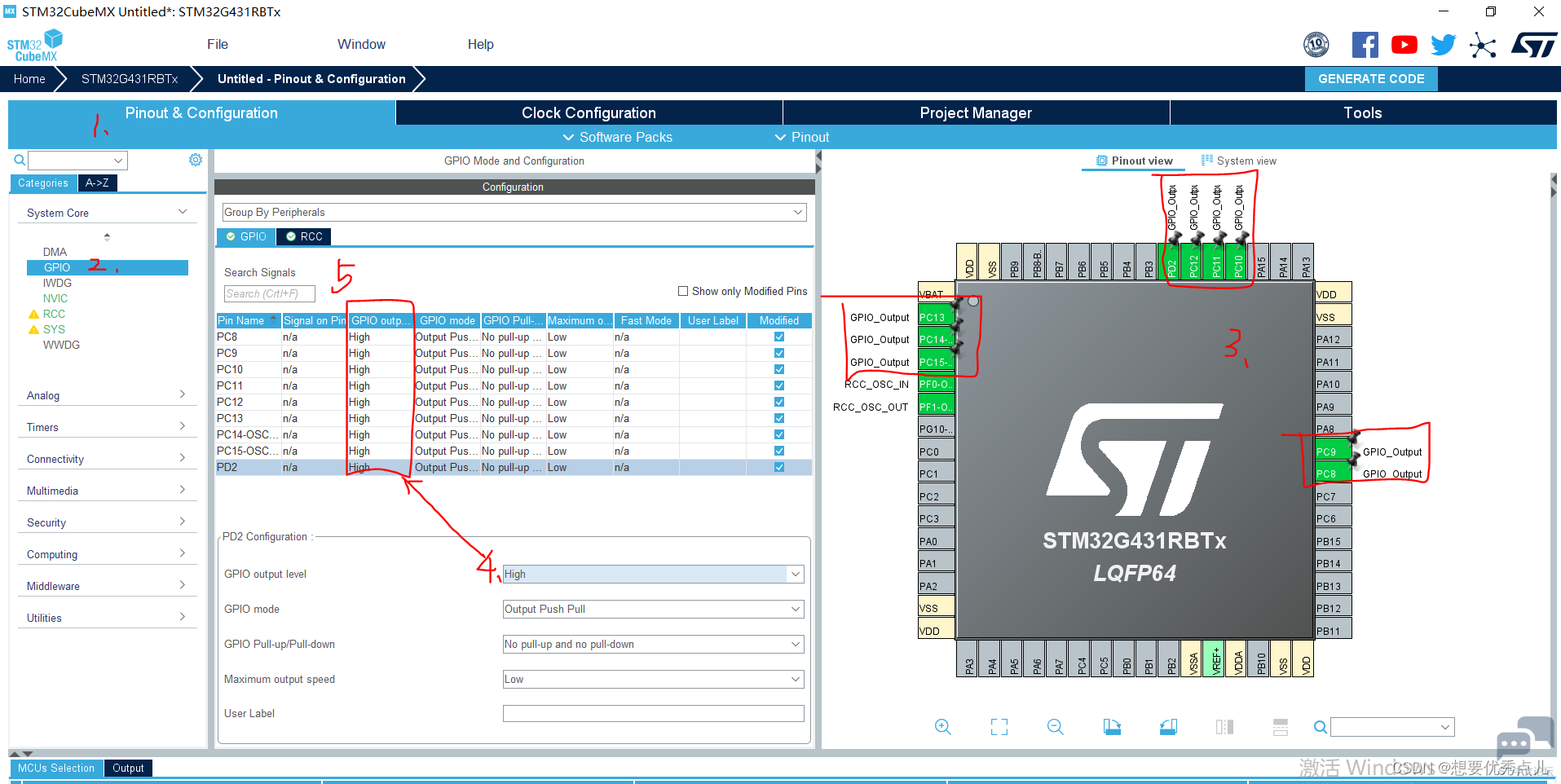This screenshot has width=1561, height=784.
Task: Open the 10 years anniversary badge
Action: click(1316, 45)
